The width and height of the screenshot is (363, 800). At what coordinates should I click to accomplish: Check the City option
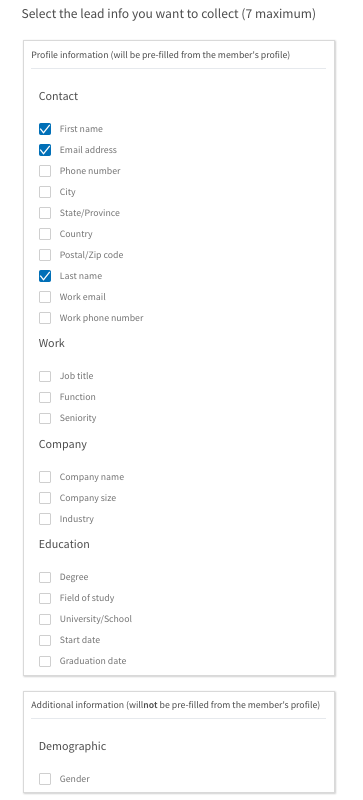pyautogui.click(x=45, y=192)
